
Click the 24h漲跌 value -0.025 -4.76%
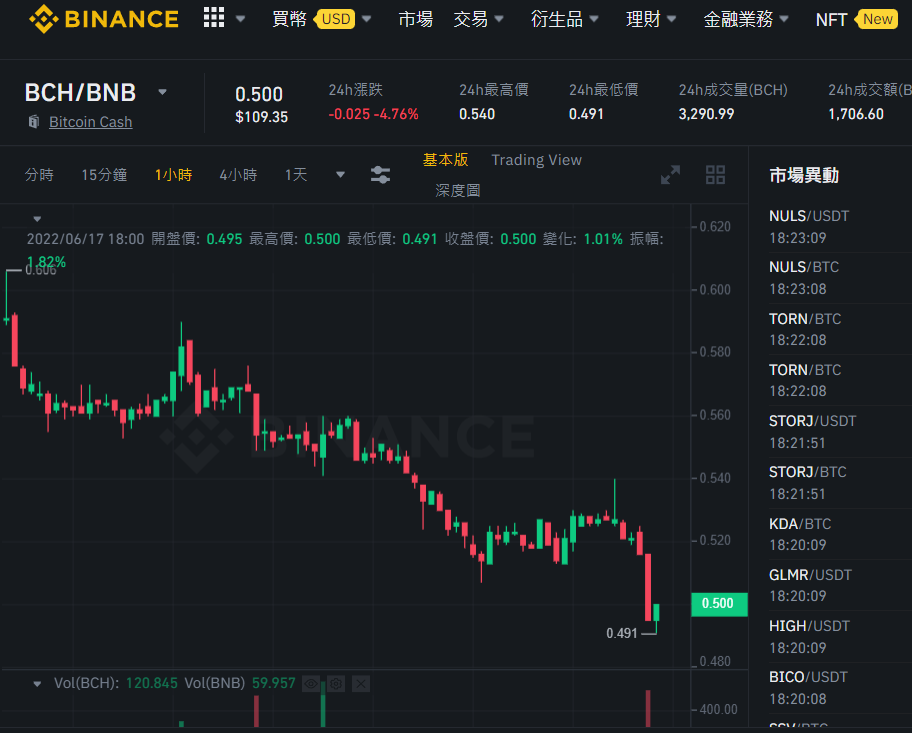click(x=373, y=114)
